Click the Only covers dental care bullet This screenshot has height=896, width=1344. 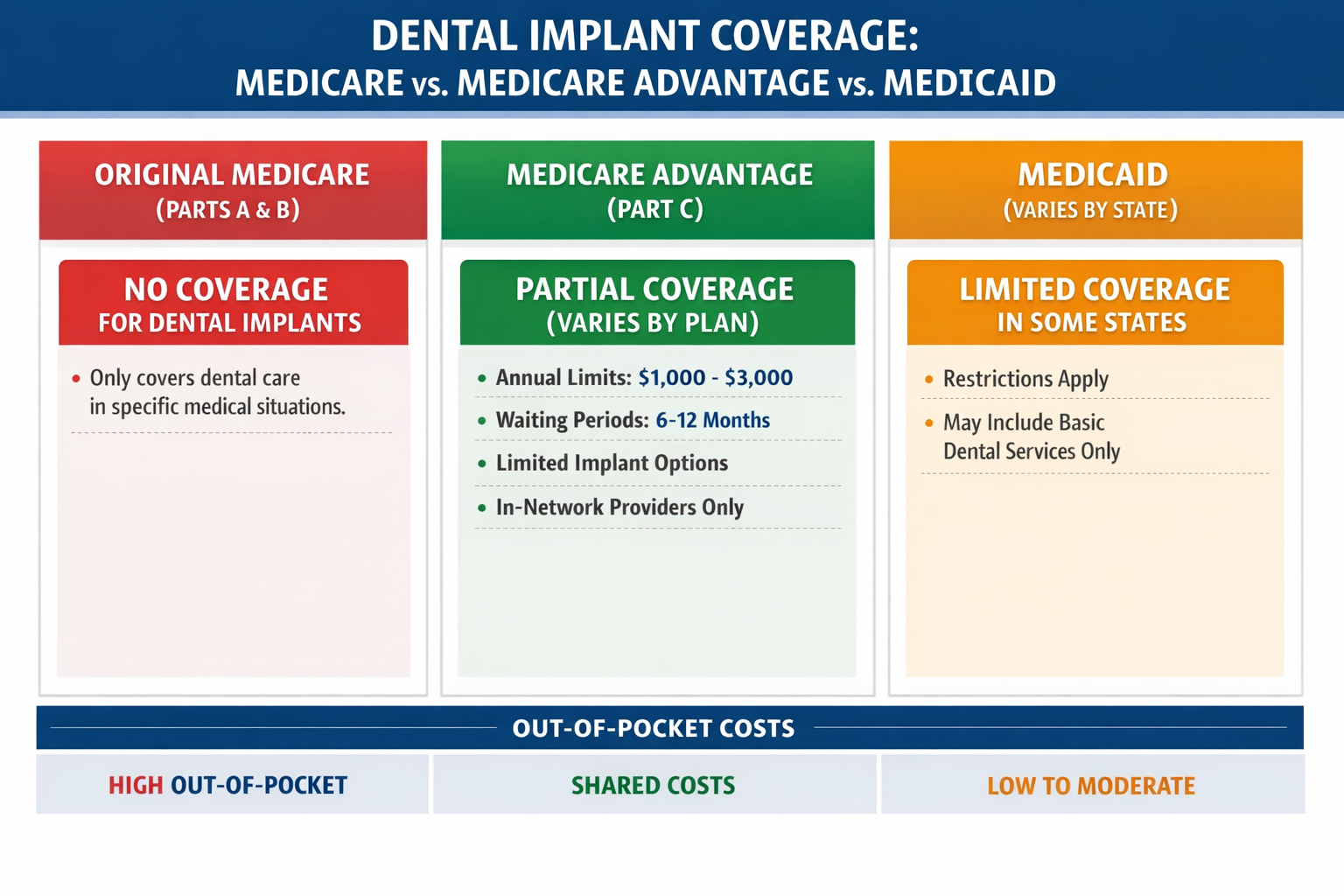(x=217, y=392)
